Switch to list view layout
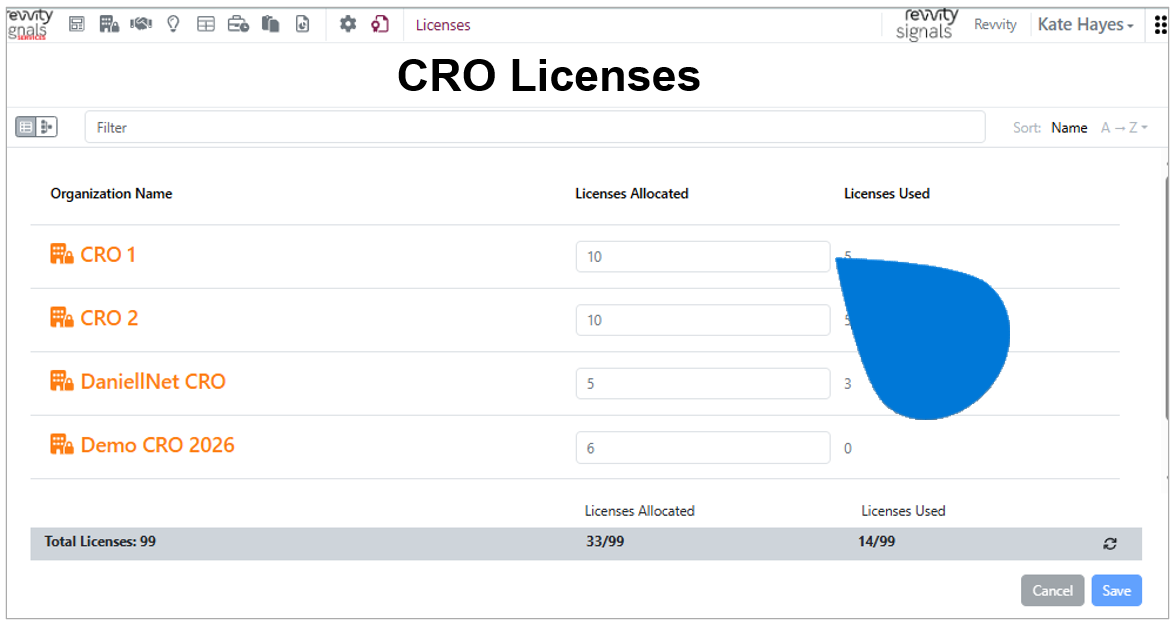 (x=26, y=127)
